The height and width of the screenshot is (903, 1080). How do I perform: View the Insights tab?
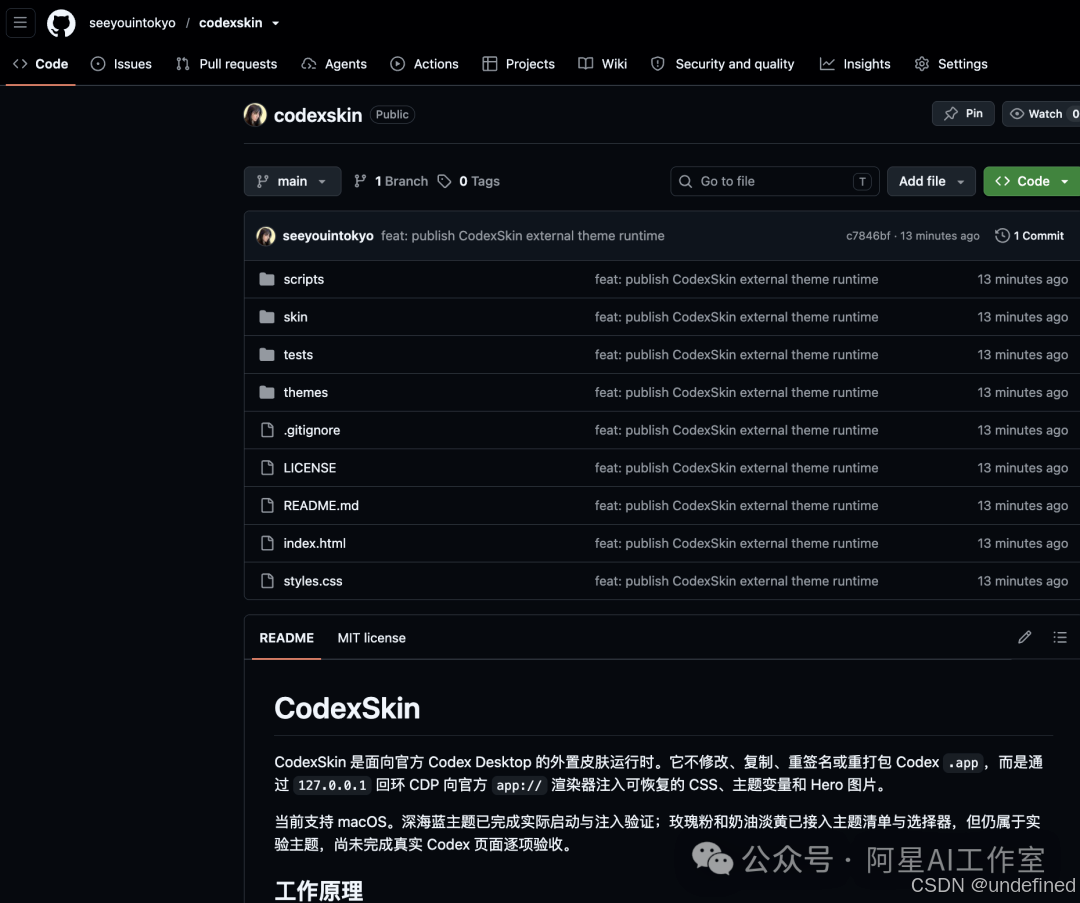855,63
